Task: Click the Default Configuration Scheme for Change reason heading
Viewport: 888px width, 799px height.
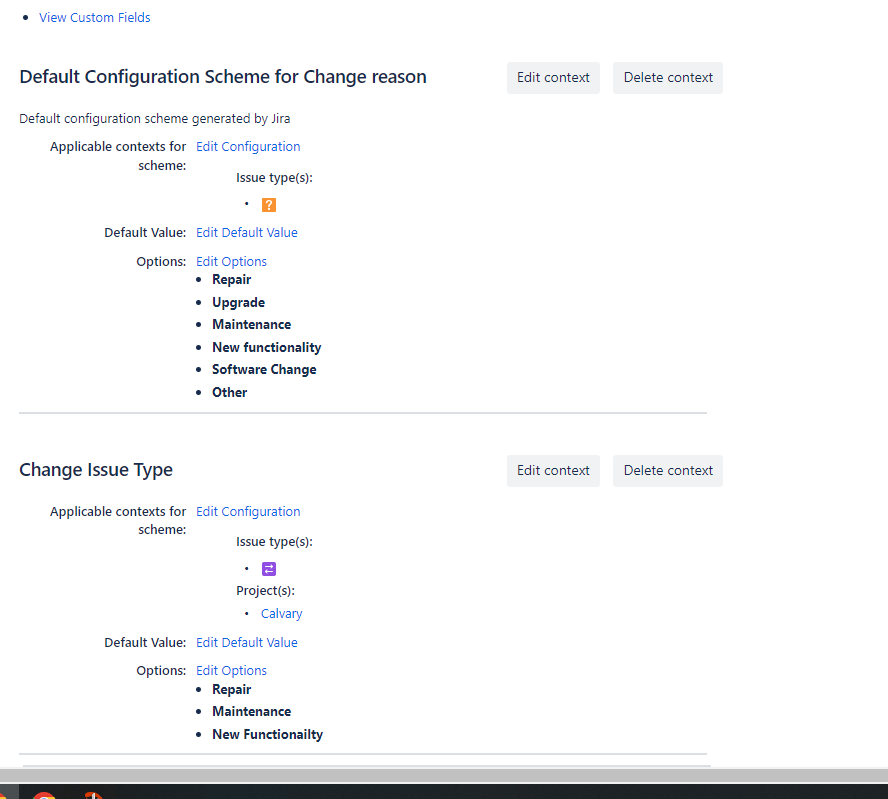Action: click(223, 76)
